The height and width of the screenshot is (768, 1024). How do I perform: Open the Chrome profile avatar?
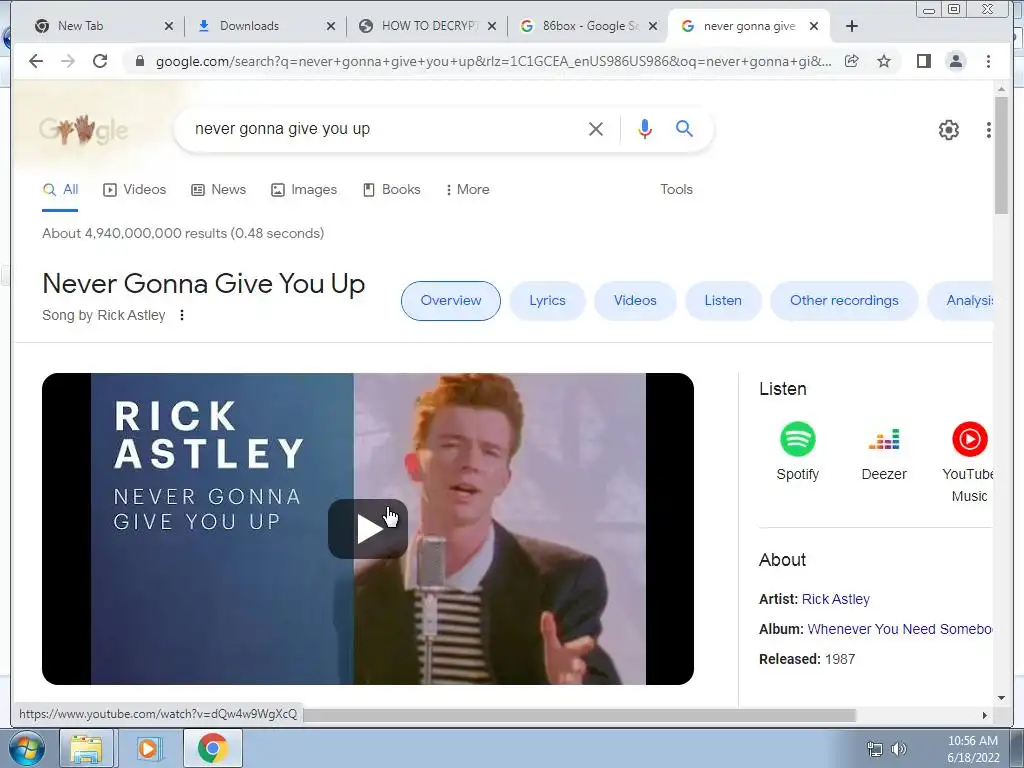(955, 61)
